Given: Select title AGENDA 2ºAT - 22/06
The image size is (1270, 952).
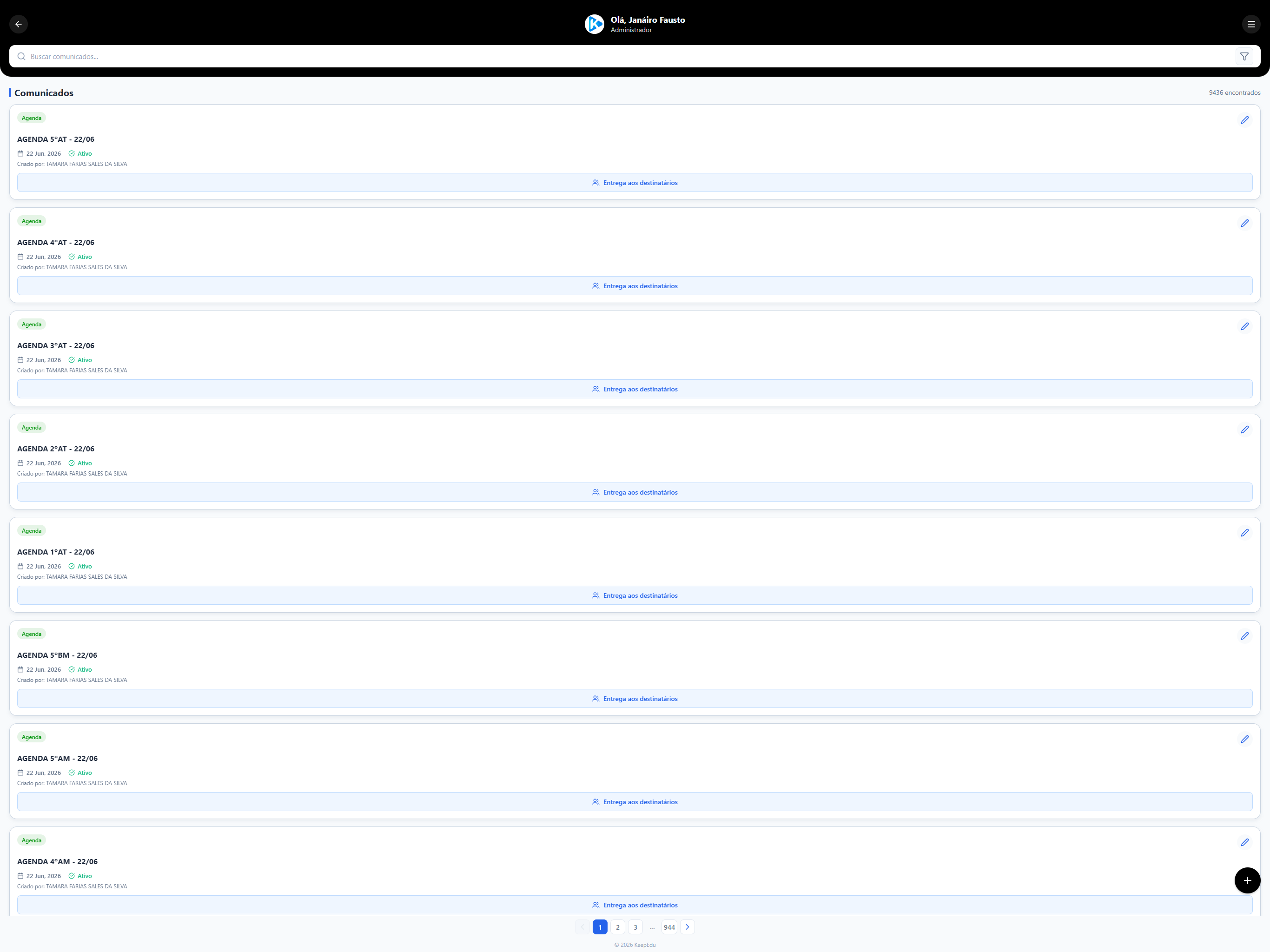Looking at the screenshot, I should [56, 450].
